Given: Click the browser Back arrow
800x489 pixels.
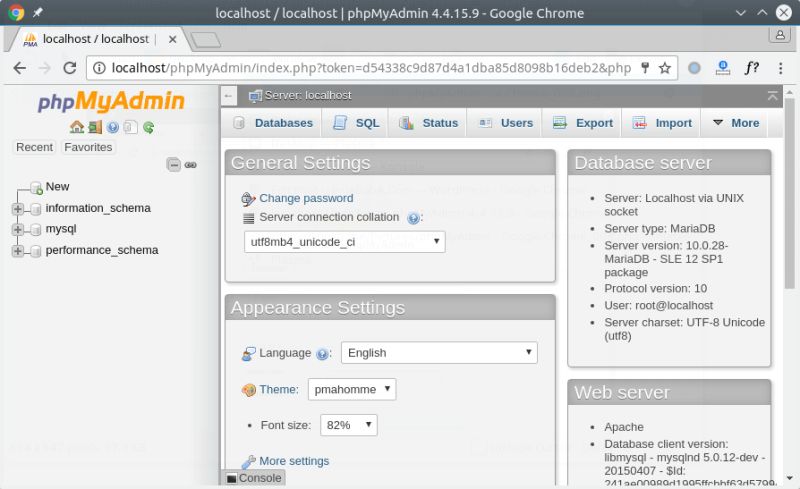Looking at the screenshot, I should 19,67.
